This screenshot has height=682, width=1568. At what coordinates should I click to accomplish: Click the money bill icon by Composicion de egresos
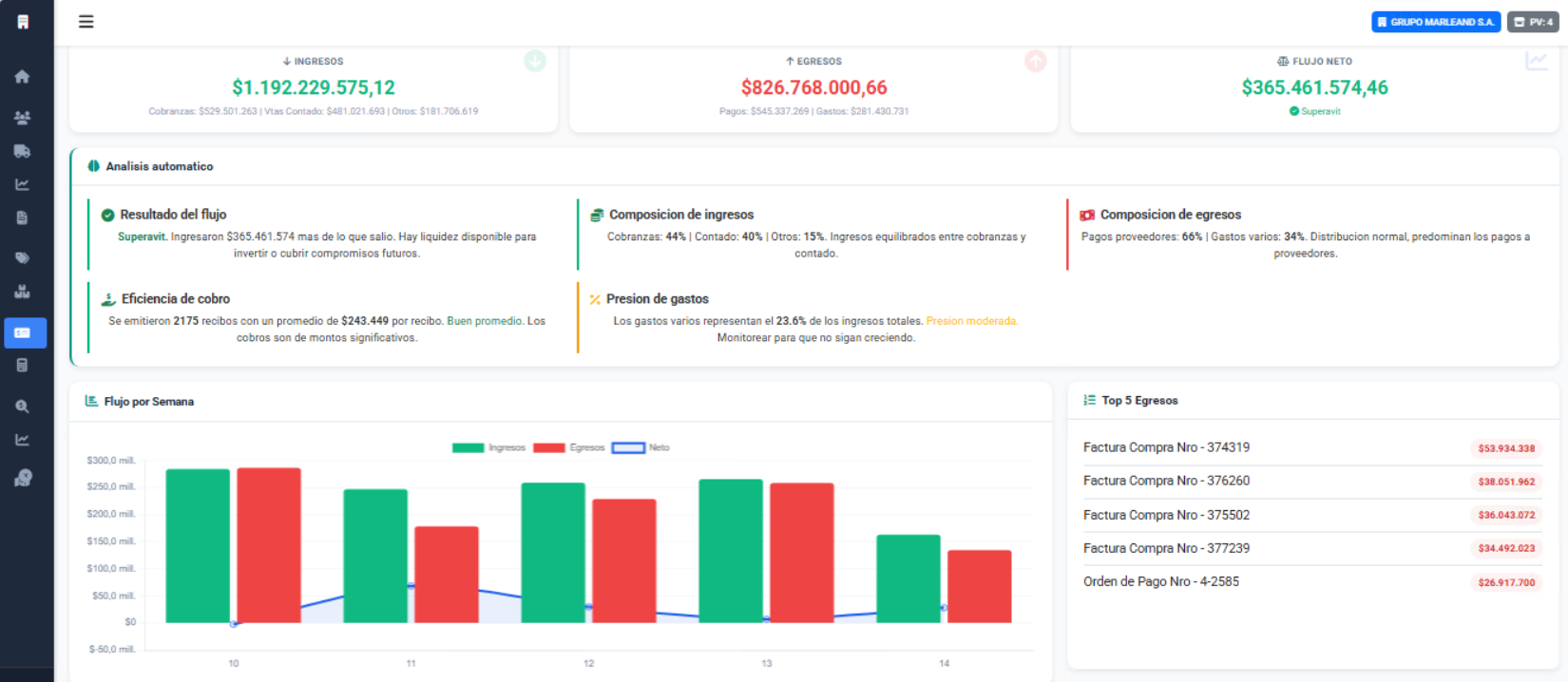pyautogui.click(x=1087, y=215)
